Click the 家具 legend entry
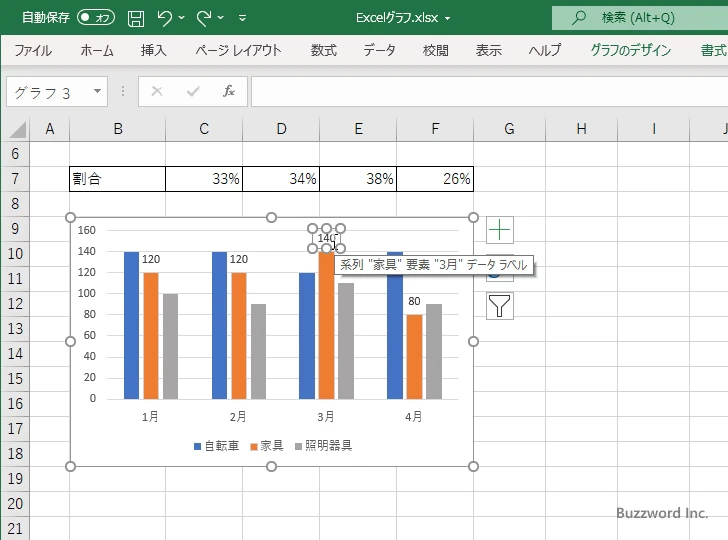Image resolution: width=728 pixels, height=540 pixels. point(266,446)
